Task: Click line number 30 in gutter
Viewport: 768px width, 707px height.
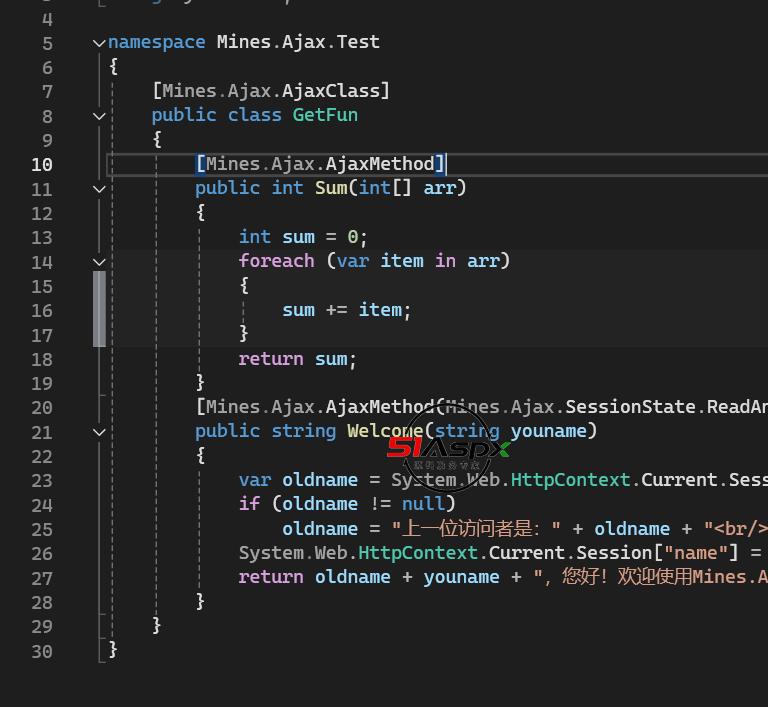Action: point(41,651)
